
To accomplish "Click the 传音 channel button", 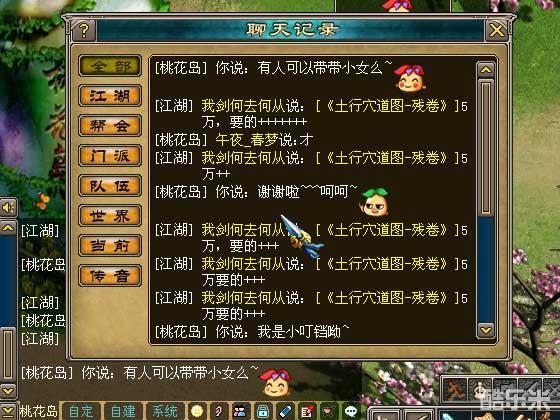I will [110, 276].
